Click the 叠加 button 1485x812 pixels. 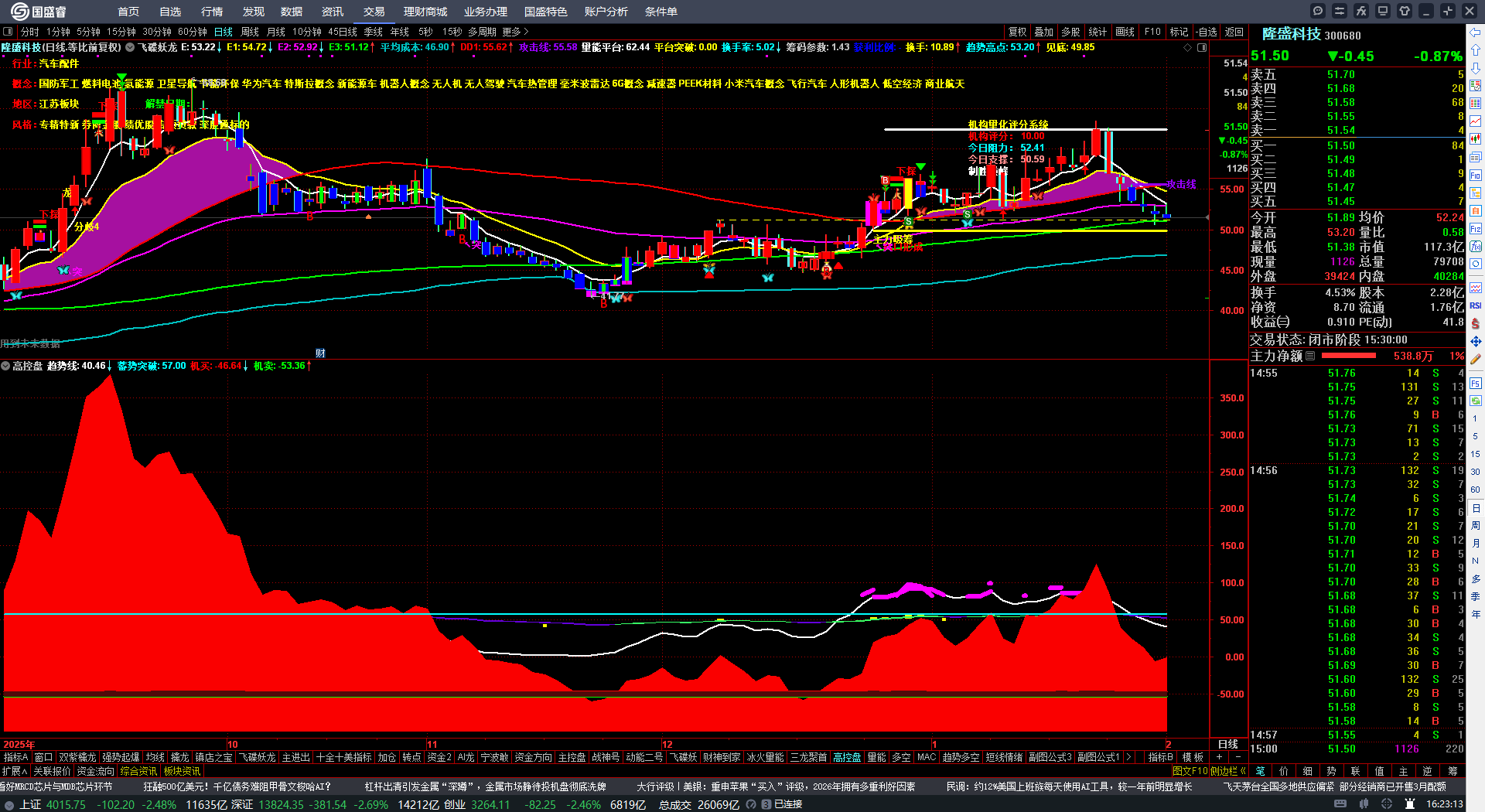(1044, 32)
